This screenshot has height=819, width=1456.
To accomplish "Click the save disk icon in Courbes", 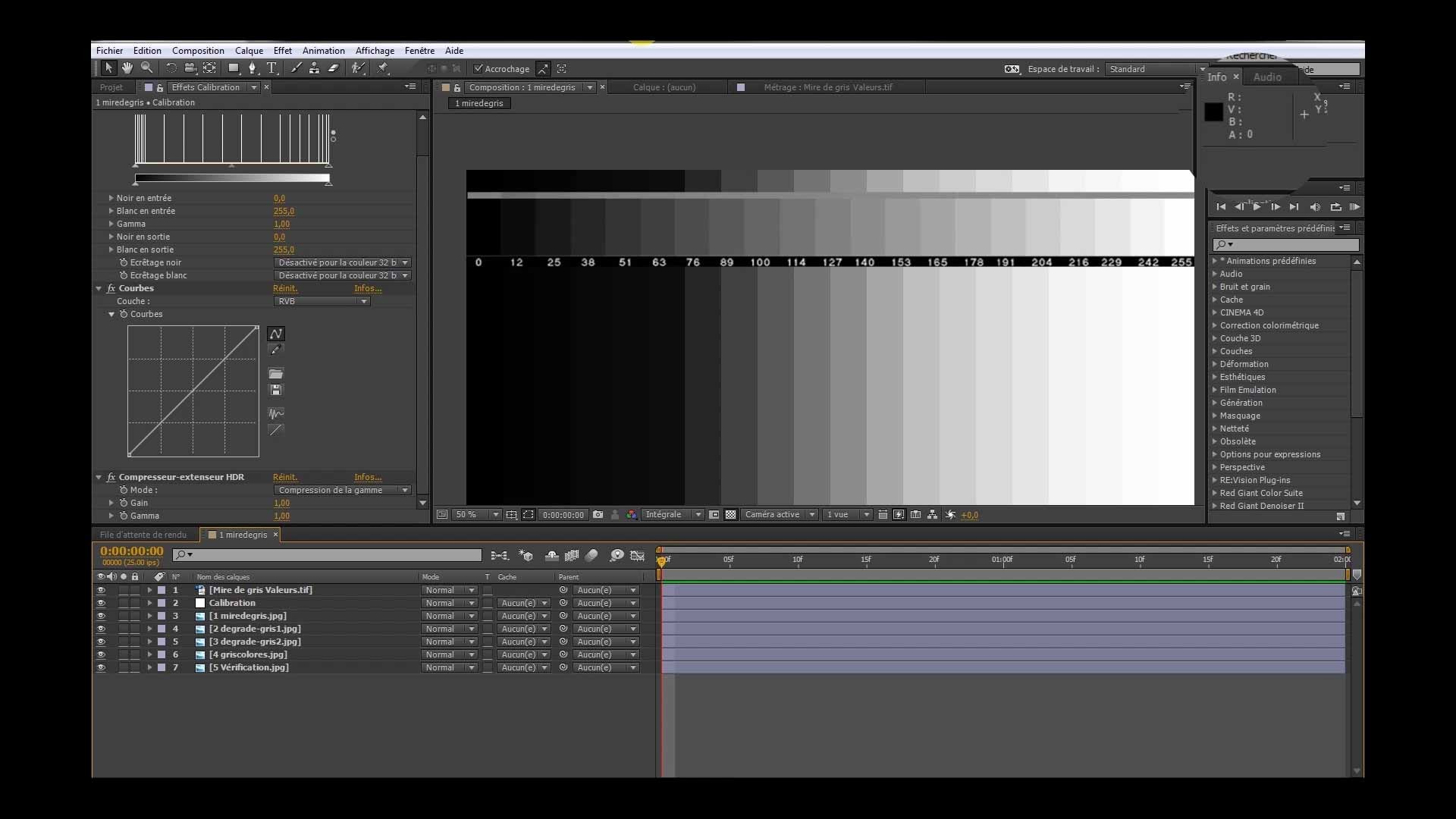I will coord(276,390).
